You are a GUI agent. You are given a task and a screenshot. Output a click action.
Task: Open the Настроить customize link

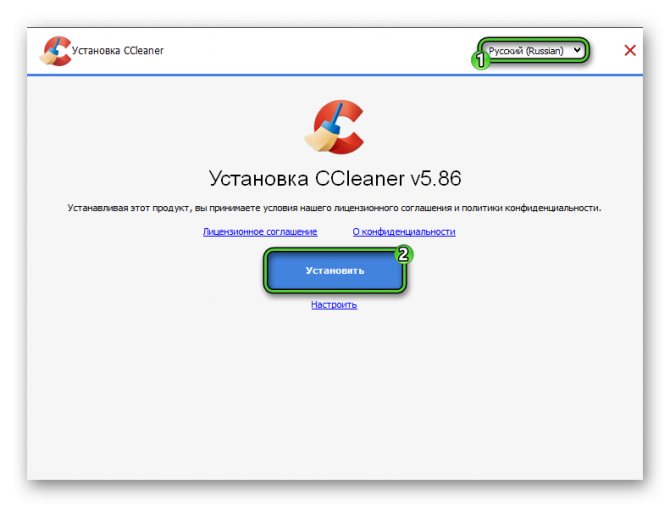[x=334, y=305]
